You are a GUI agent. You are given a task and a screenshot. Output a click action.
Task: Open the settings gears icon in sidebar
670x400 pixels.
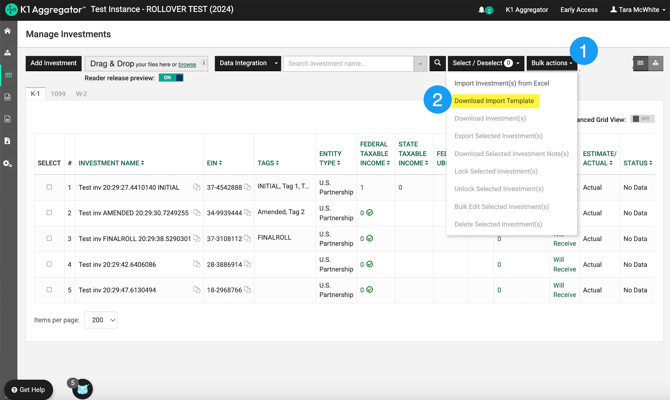pos(8,163)
